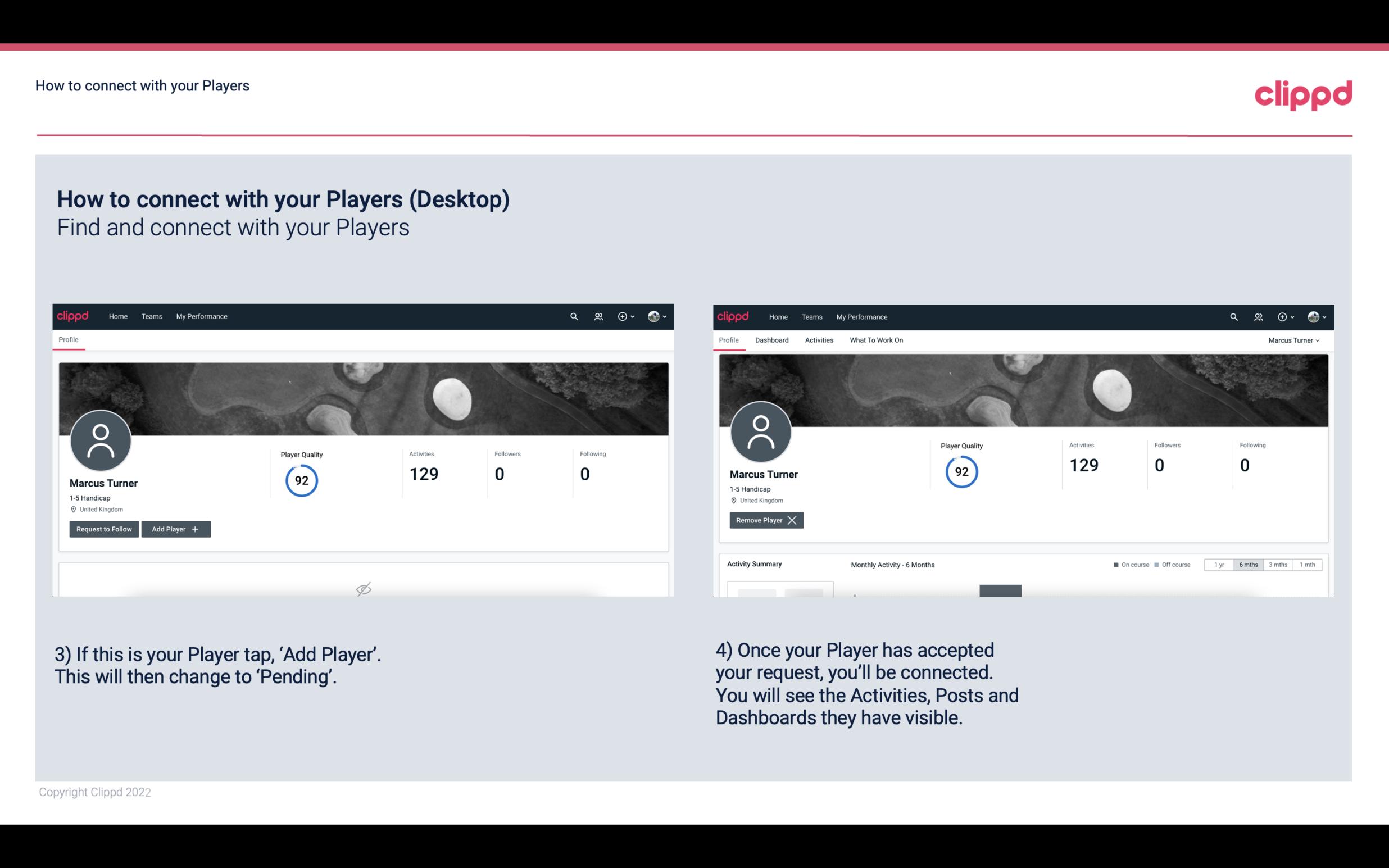Click the 'Remove Player' button on dashboard
This screenshot has height=868, width=1389.
pos(765,520)
